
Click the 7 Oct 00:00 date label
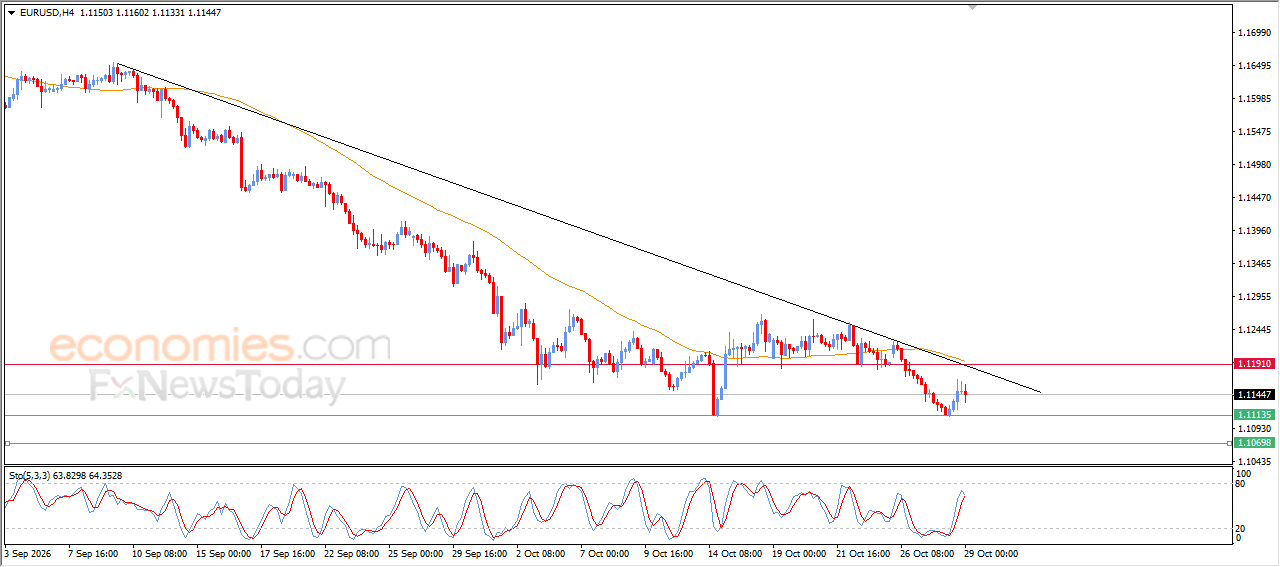click(604, 553)
